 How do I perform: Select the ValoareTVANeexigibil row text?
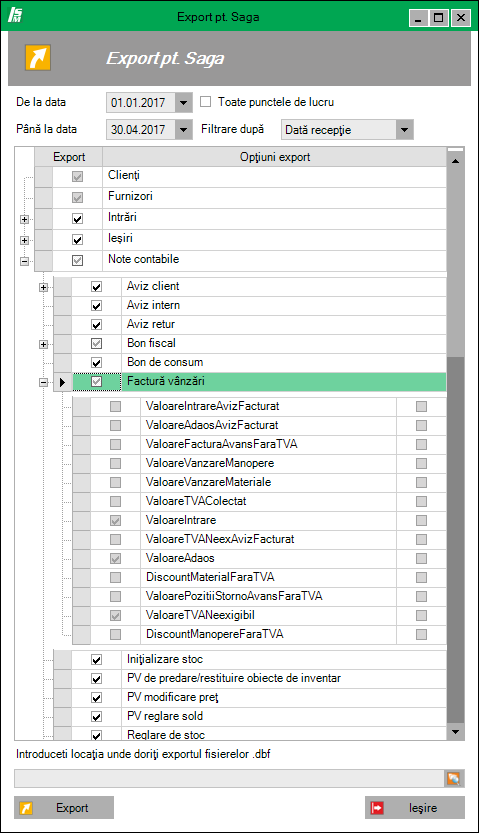[200, 615]
